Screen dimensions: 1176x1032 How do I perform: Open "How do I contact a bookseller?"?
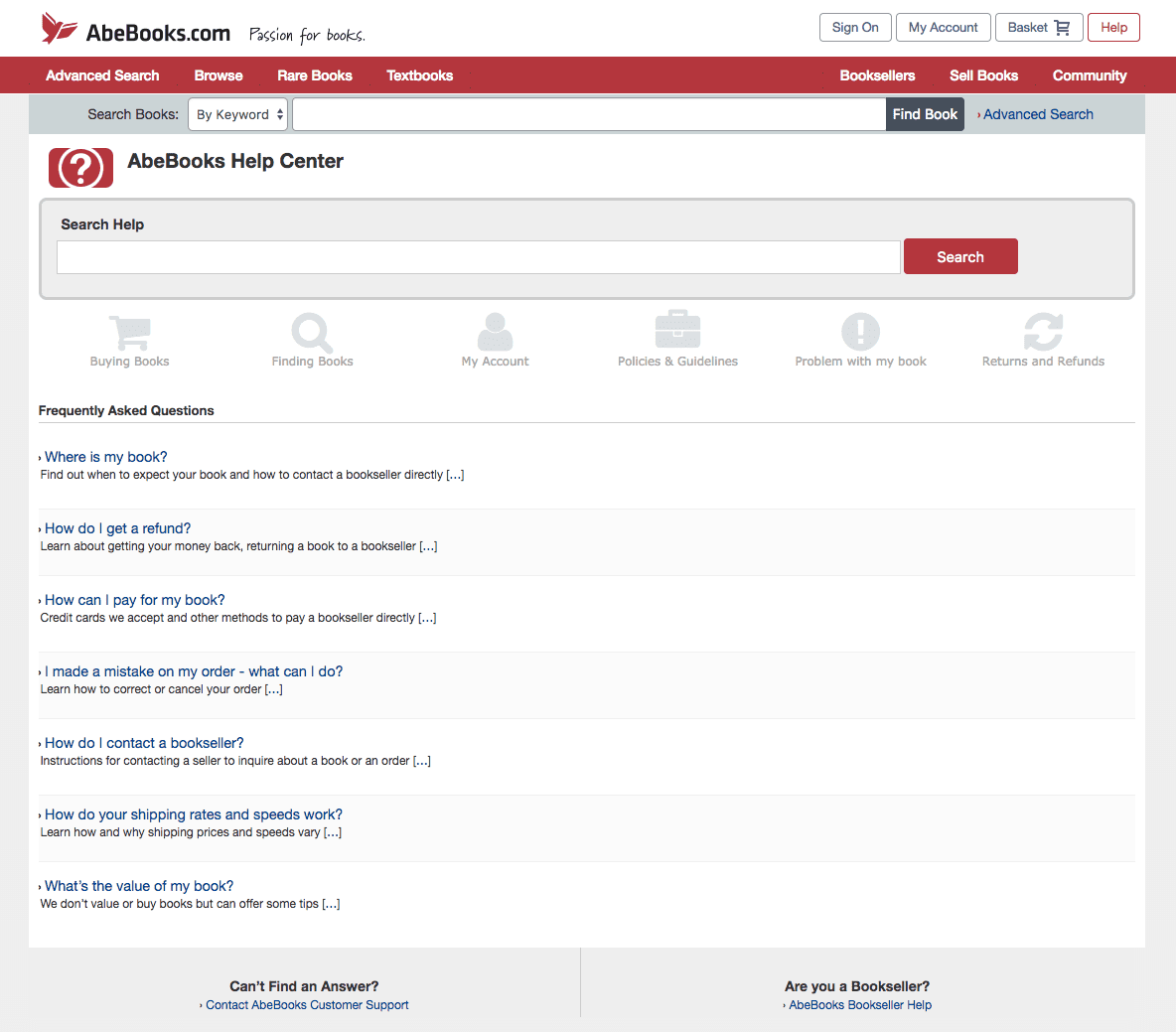[144, 743]
